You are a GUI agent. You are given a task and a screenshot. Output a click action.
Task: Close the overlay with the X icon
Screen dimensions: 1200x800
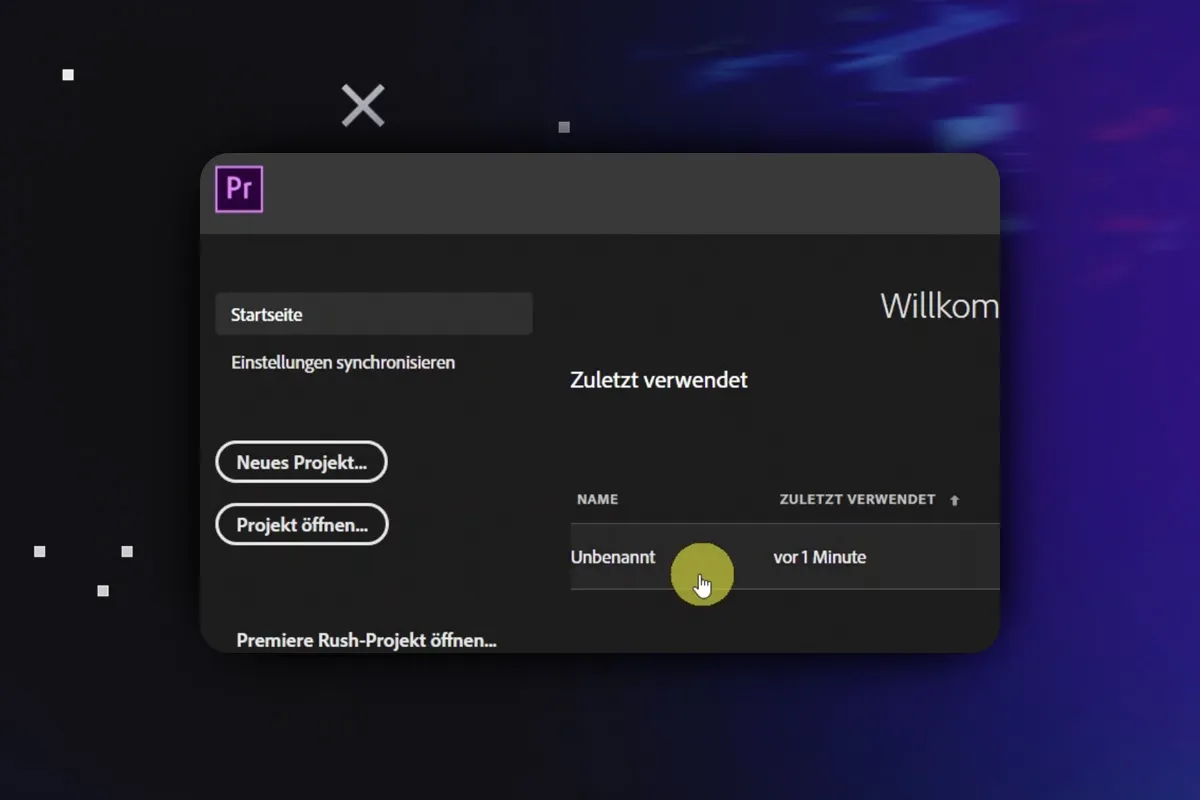tap(363, 105)
